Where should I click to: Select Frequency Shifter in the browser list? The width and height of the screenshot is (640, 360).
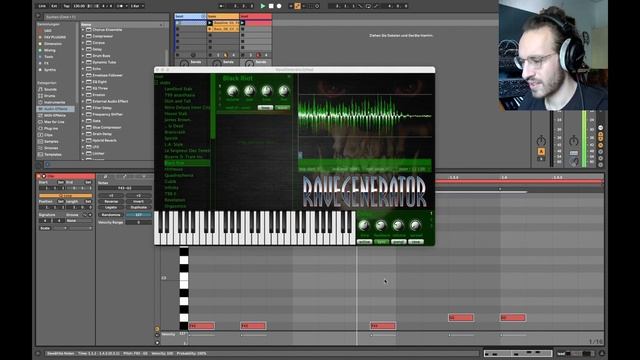pyautogui.click(x=107, y=115)
